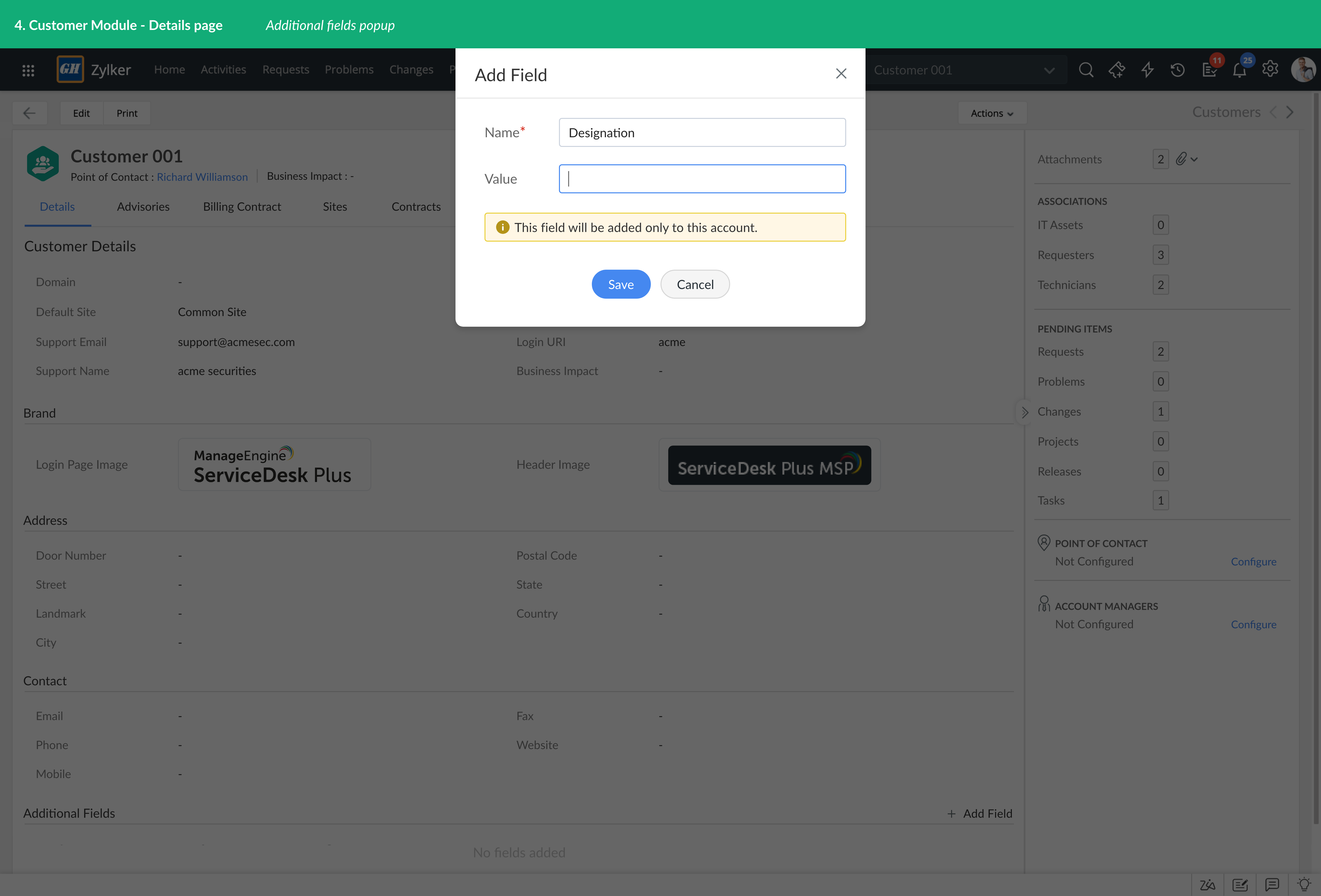Click the Point of Contact location icon
Screen dimensions: 1321x896
1044,542
